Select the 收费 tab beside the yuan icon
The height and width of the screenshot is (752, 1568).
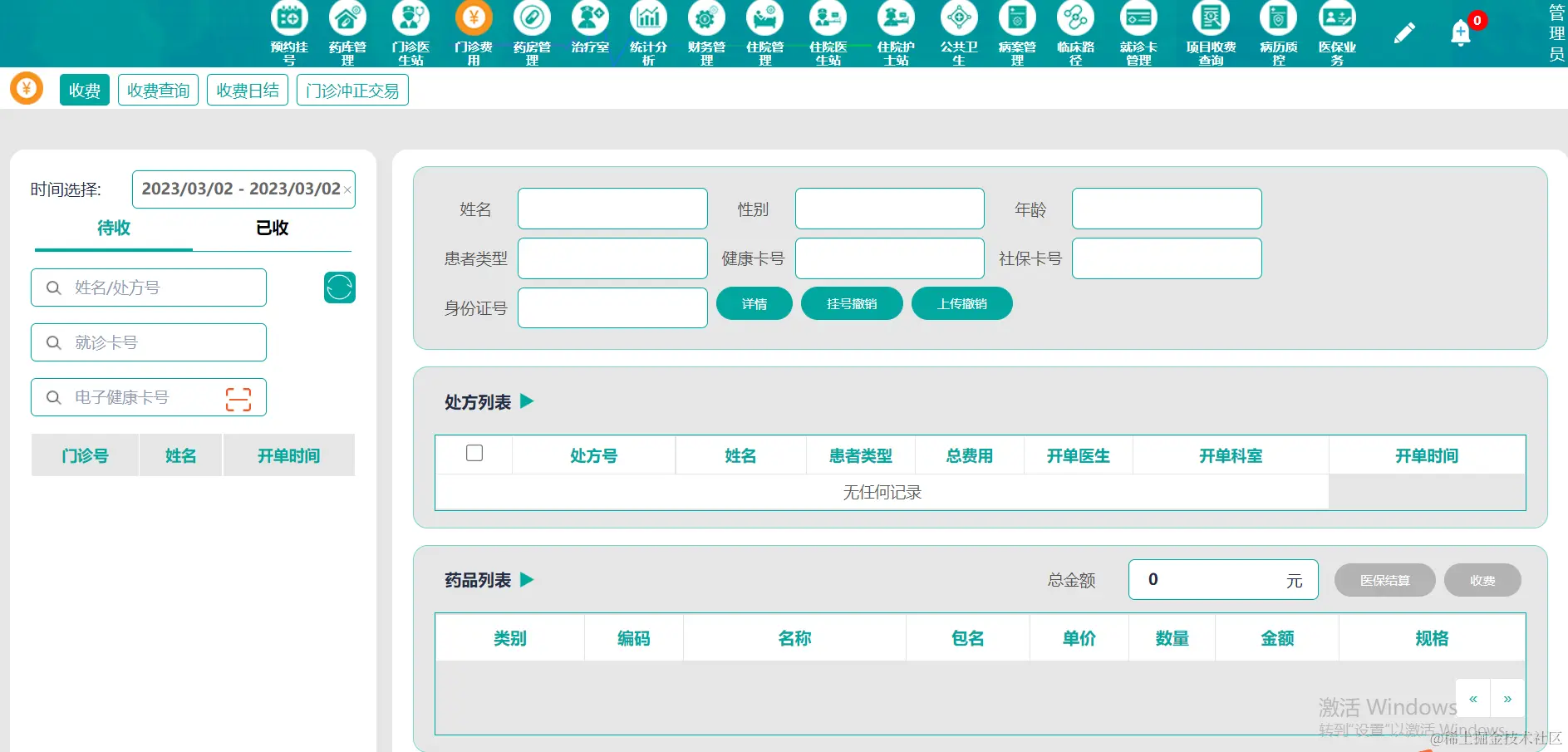point(85,90)
